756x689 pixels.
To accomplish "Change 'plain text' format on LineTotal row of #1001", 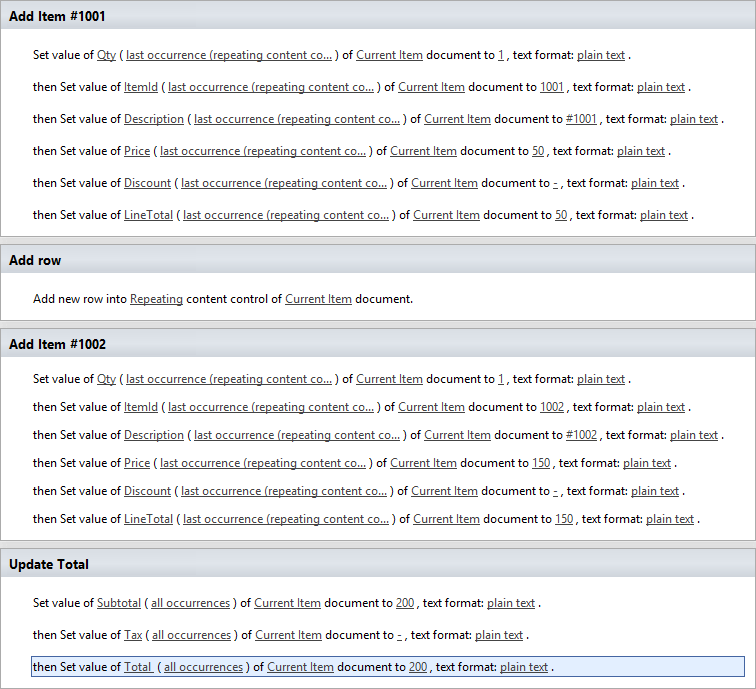I will [x=663, y=215].
